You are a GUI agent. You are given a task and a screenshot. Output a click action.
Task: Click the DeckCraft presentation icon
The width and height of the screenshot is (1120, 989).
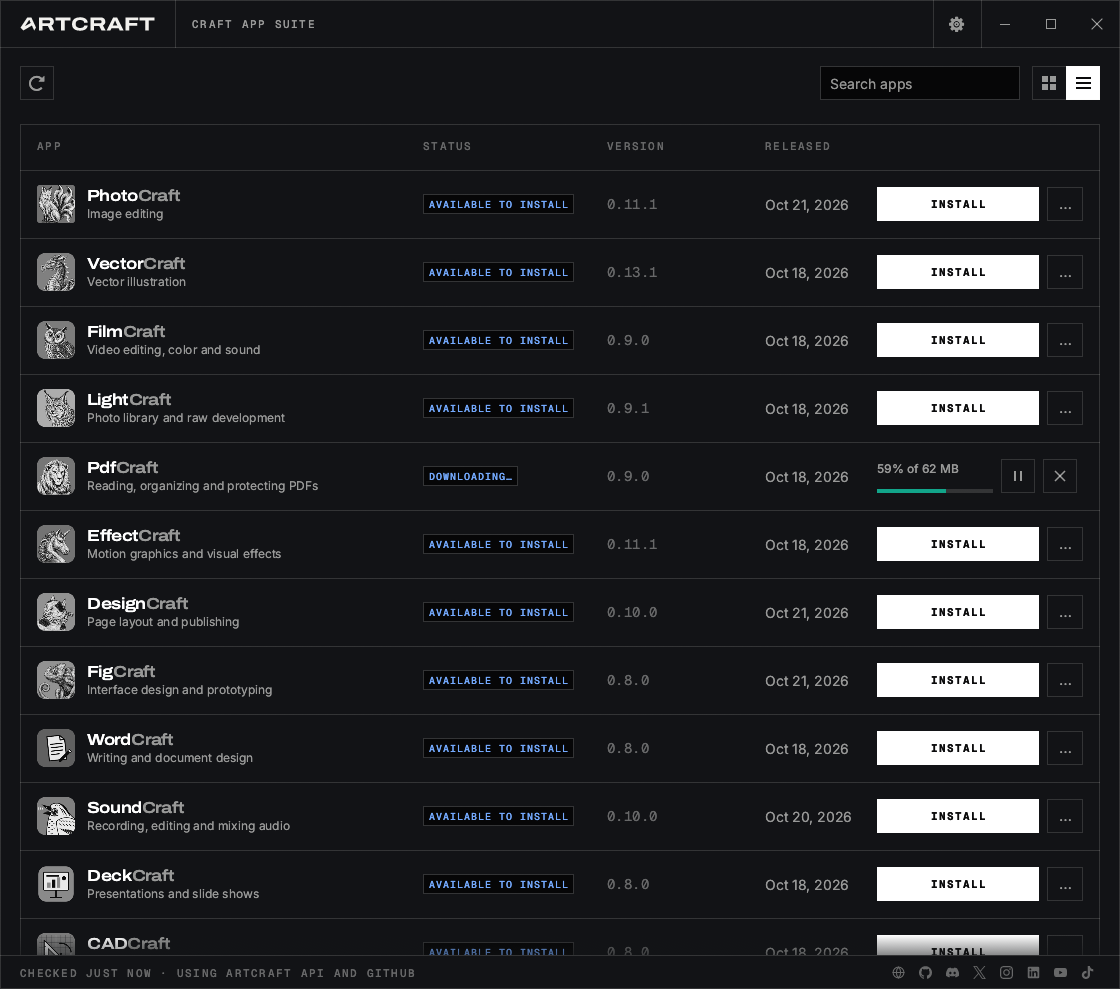pos(56,884)
